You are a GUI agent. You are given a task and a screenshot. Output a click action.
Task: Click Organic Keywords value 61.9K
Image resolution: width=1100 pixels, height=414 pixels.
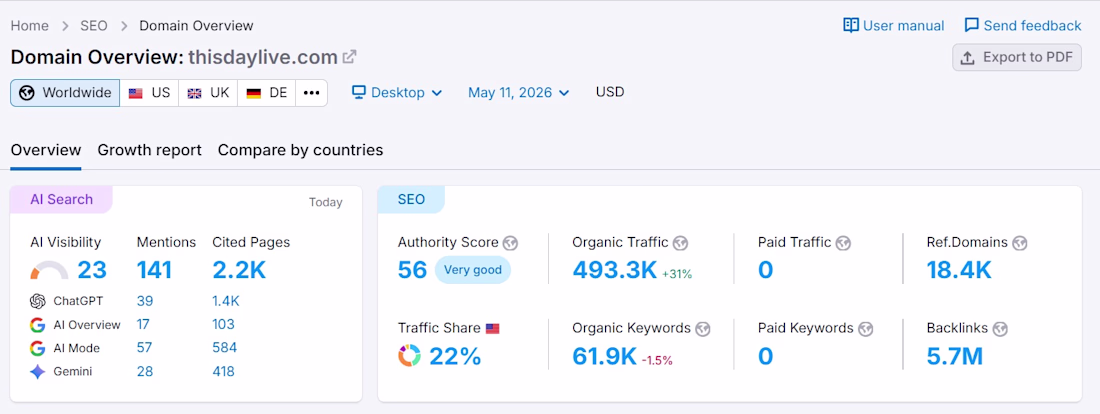(x=605, y=356)
